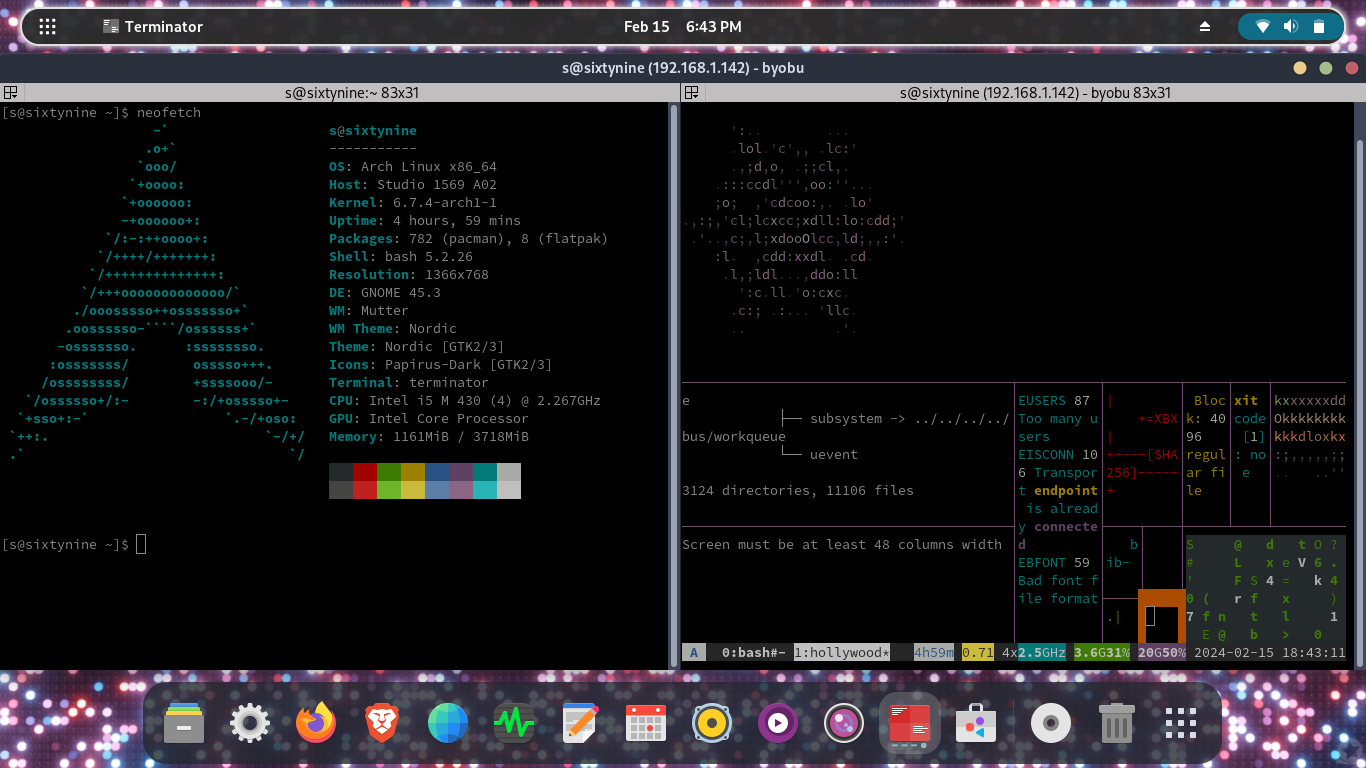Launch the System Monitor app in the dock

(x=513, y=722)
